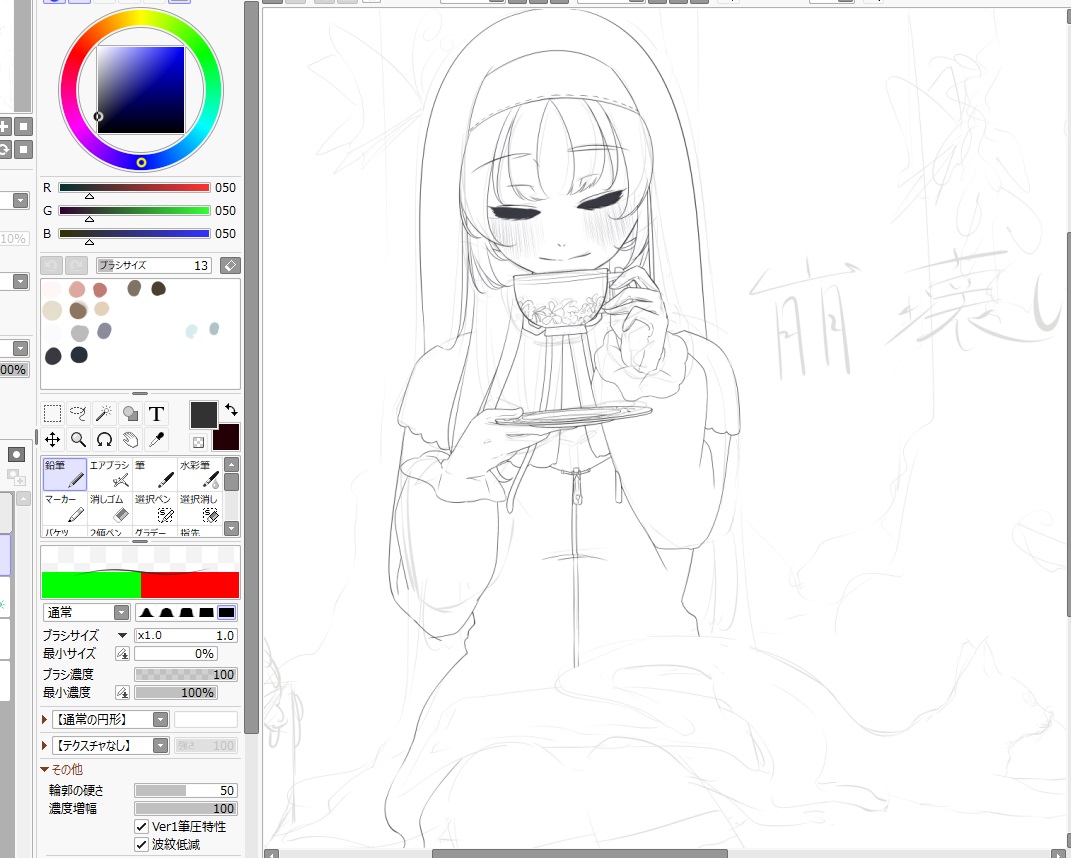Toggle the transparent color checkerboard button
Screen dimensions: 1071x858
point(198,442)
